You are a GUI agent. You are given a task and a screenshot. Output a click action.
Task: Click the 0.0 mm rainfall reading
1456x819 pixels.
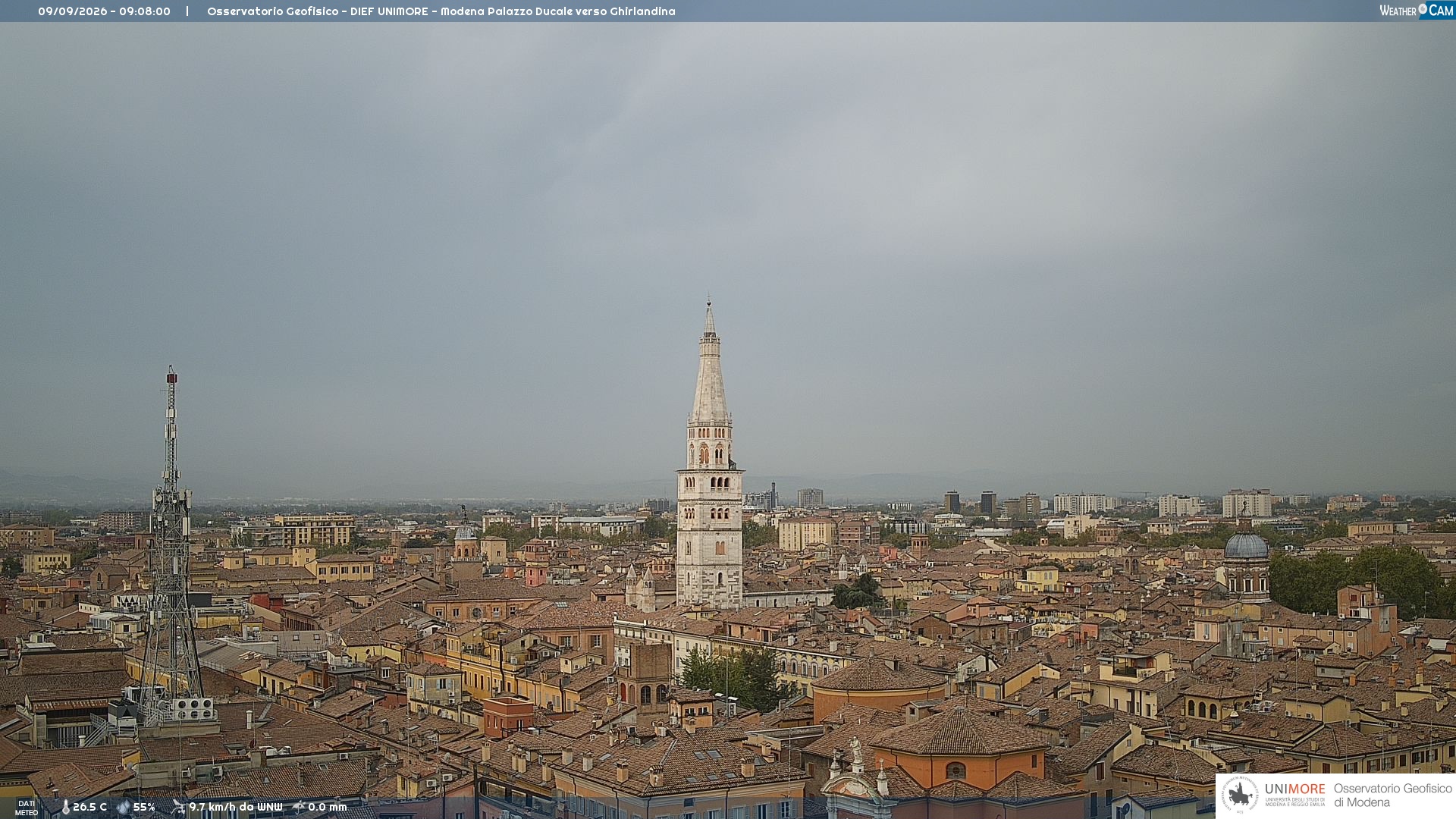327,807
